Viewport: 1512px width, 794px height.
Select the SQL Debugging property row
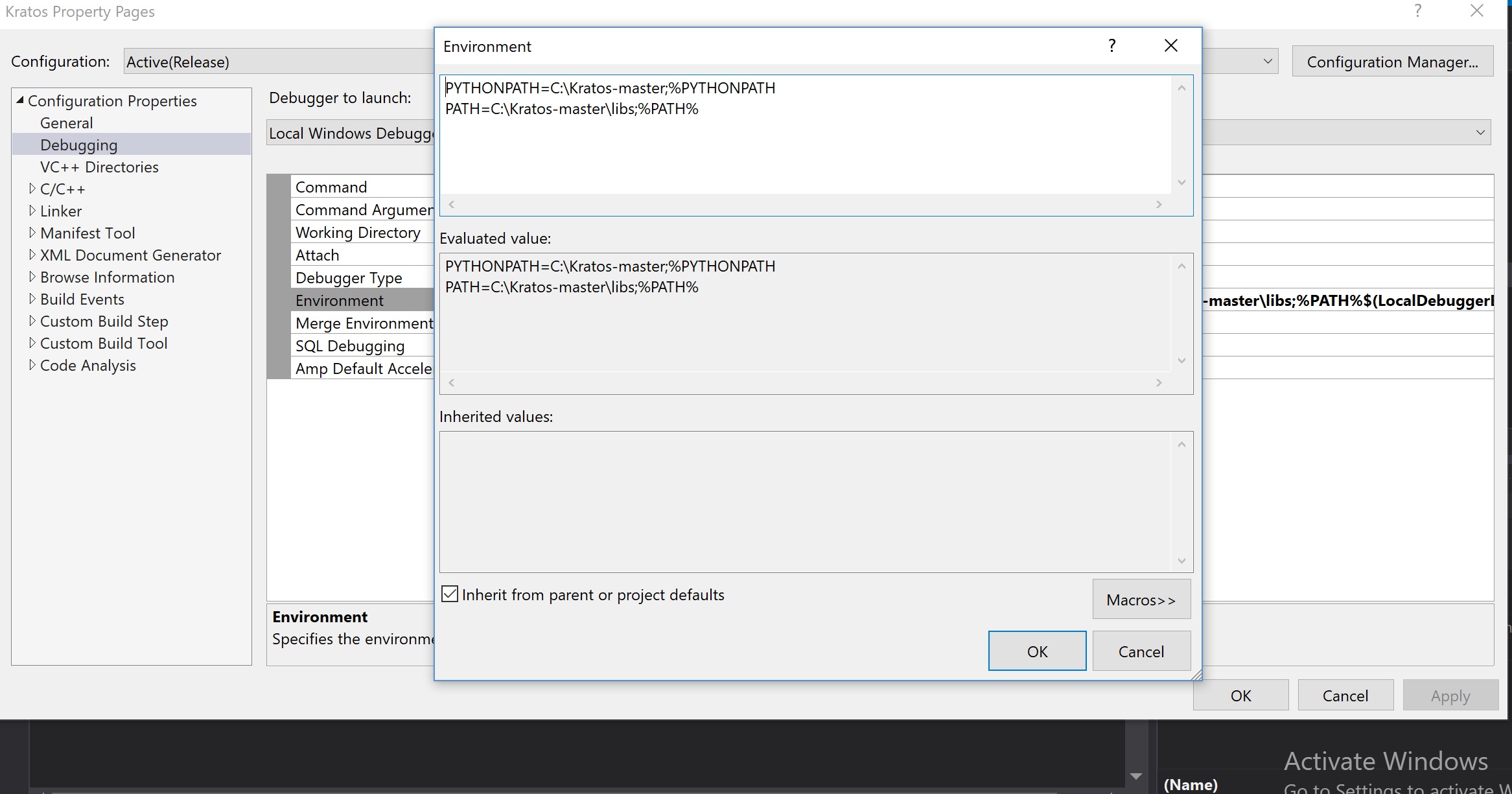tap(350, 345)
